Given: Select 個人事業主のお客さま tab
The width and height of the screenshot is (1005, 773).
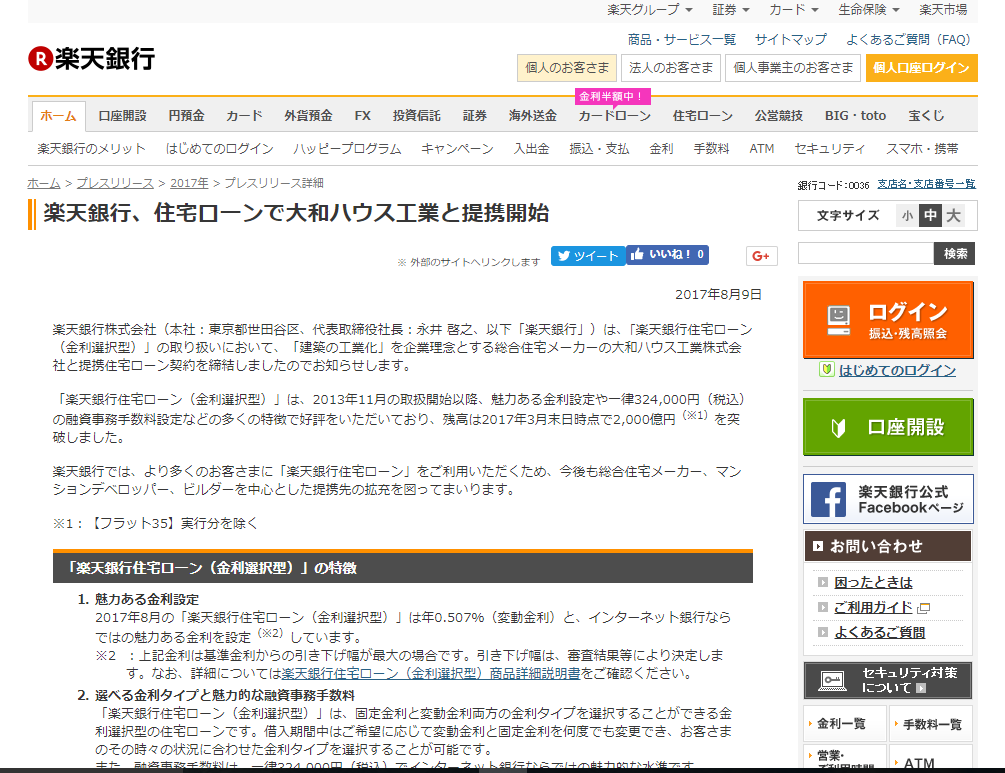Looking at the screenshot, I should click(x=793, y=68).
